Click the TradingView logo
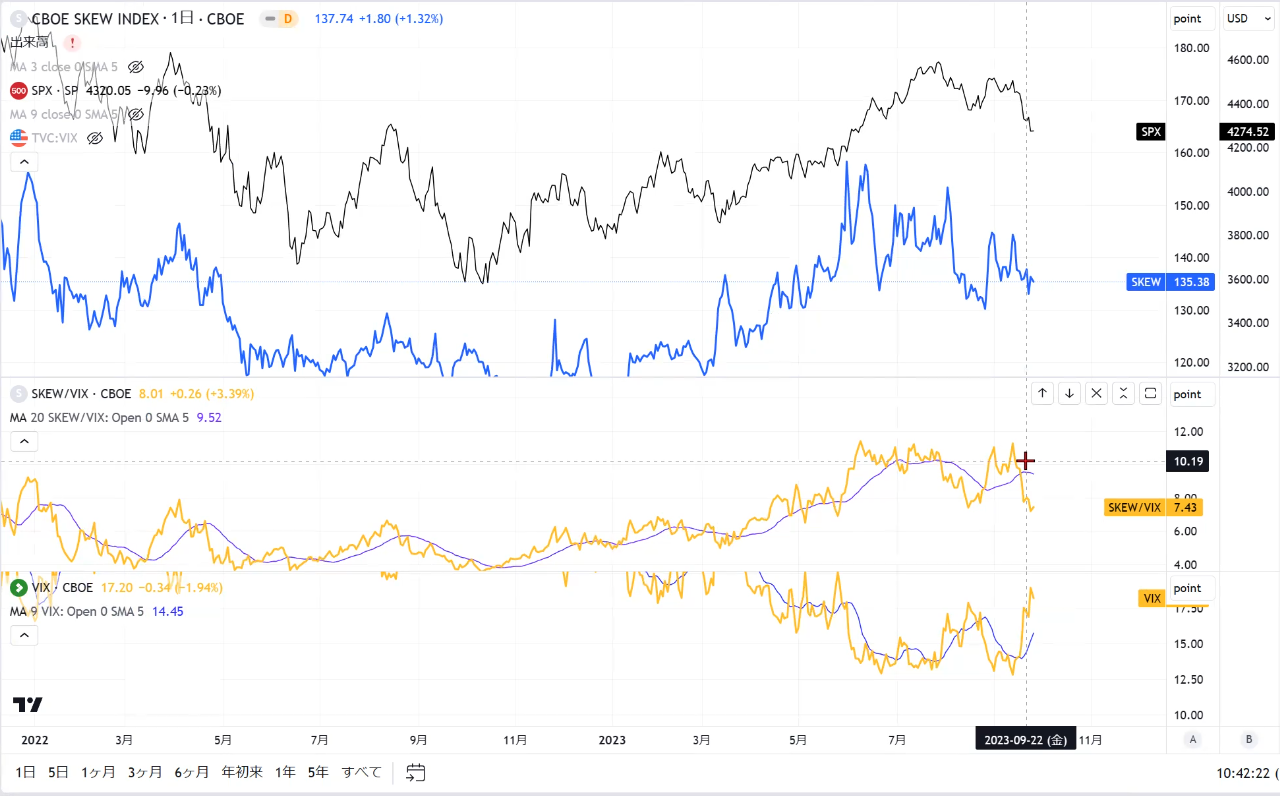Image resolution: width=1280 pixels, height=796 pixels. point(28,704)
